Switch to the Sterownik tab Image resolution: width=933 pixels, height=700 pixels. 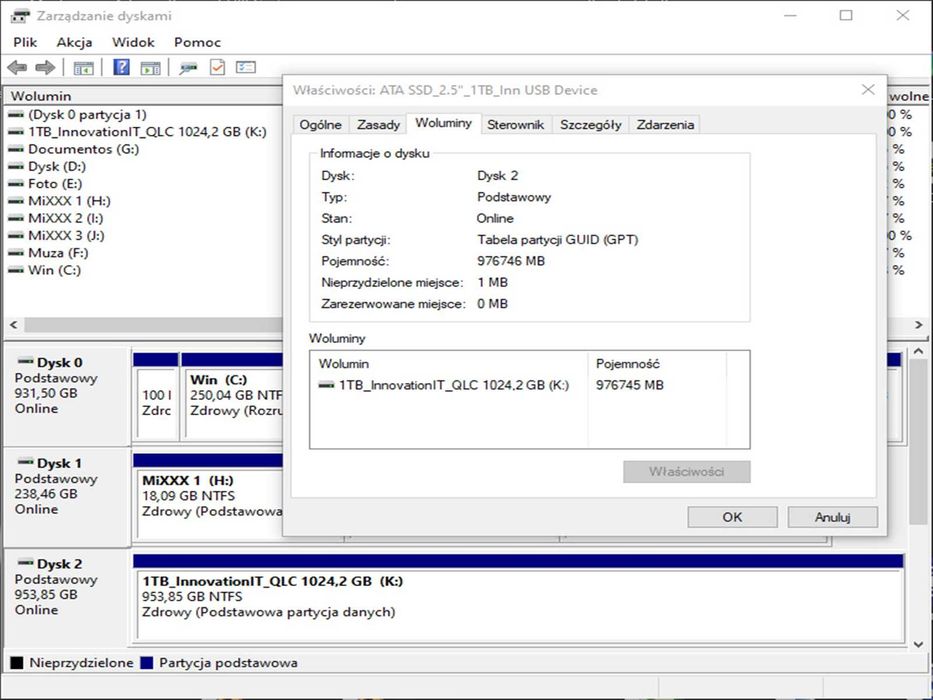point(516,124)
